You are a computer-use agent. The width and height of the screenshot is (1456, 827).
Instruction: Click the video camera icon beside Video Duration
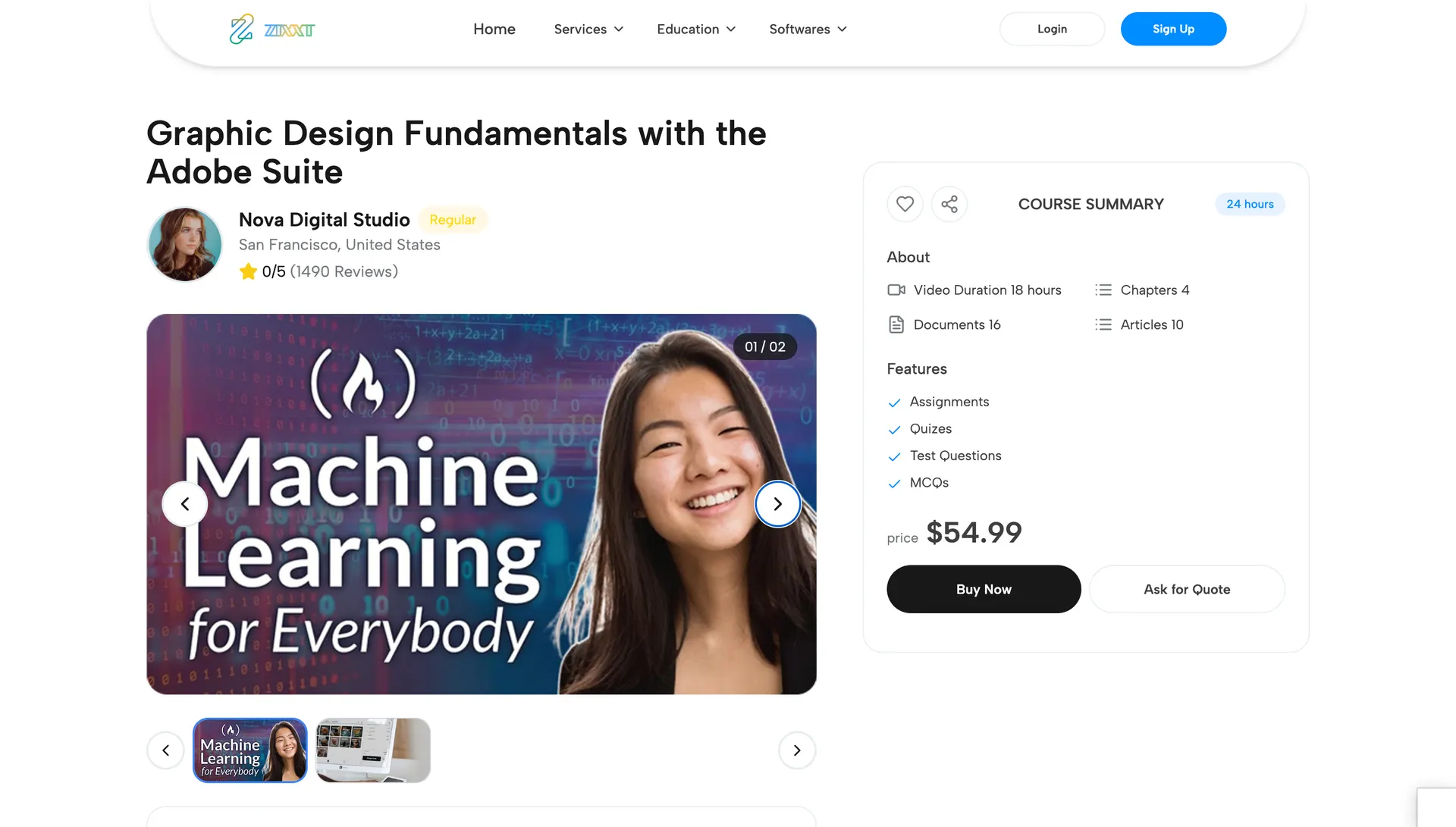(x=896, y=290)
